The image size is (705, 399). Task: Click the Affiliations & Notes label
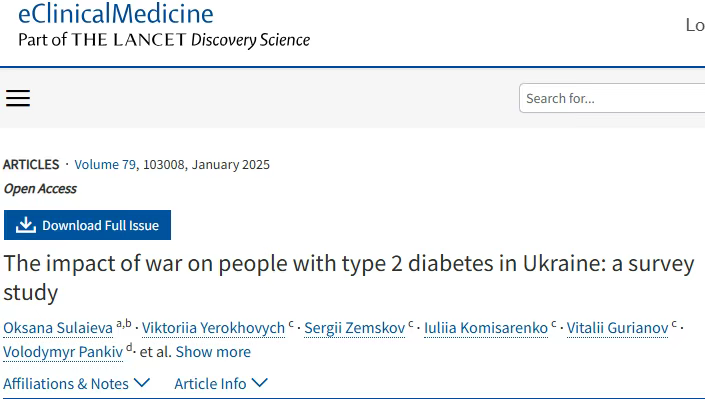(66, 384)
